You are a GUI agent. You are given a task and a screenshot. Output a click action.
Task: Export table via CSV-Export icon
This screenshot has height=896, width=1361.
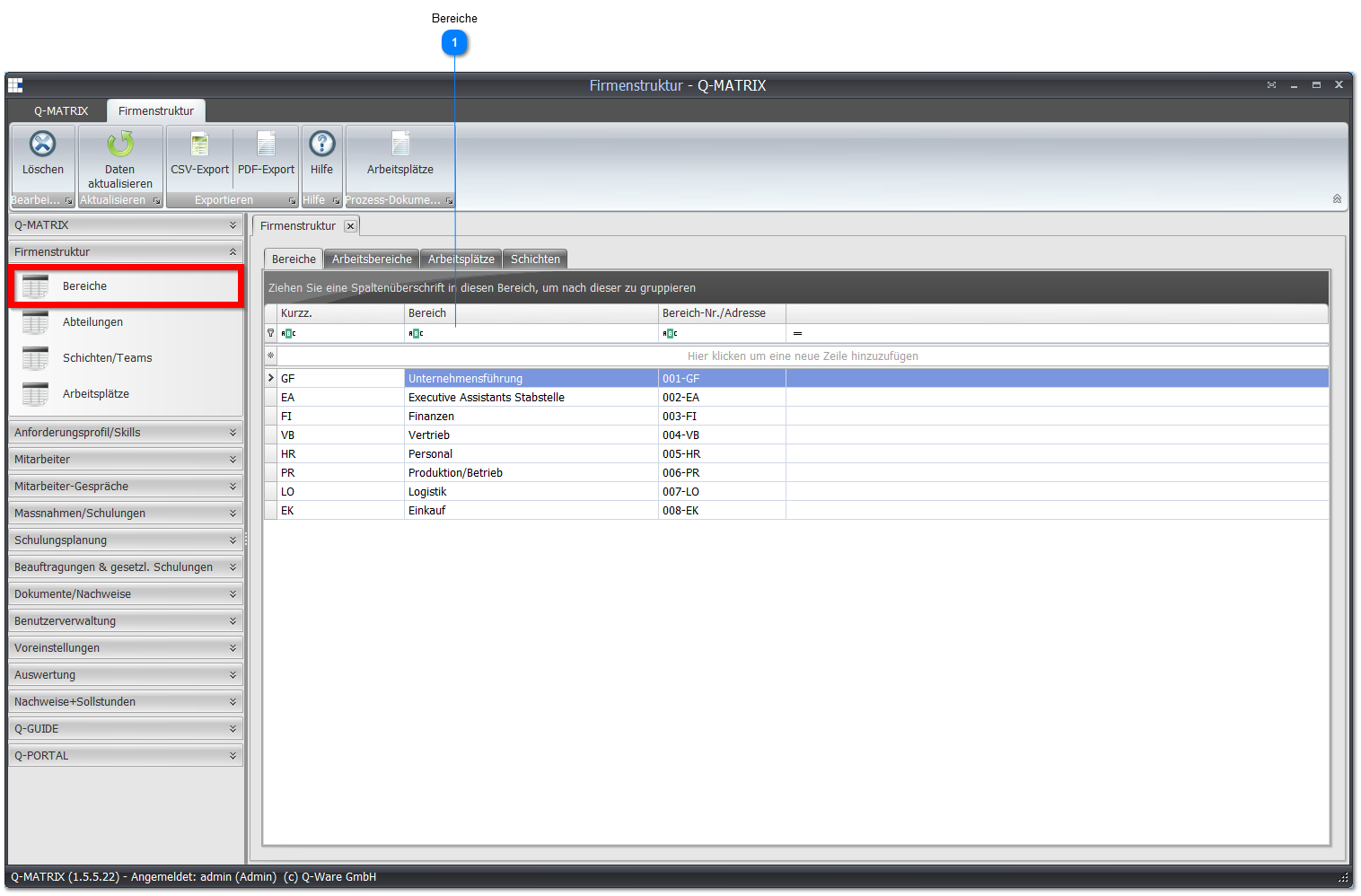coord(199,144)
